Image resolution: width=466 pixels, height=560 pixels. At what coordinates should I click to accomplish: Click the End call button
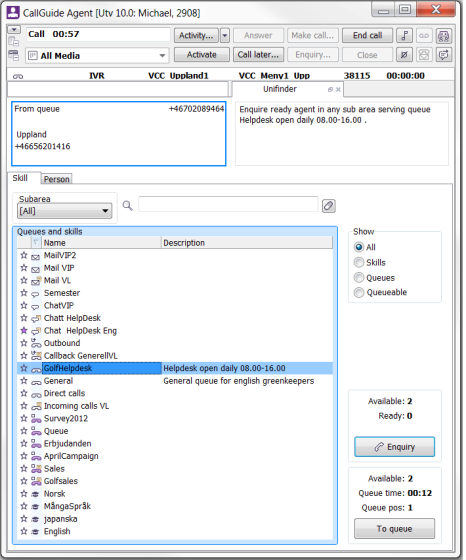tap(367, 36)
